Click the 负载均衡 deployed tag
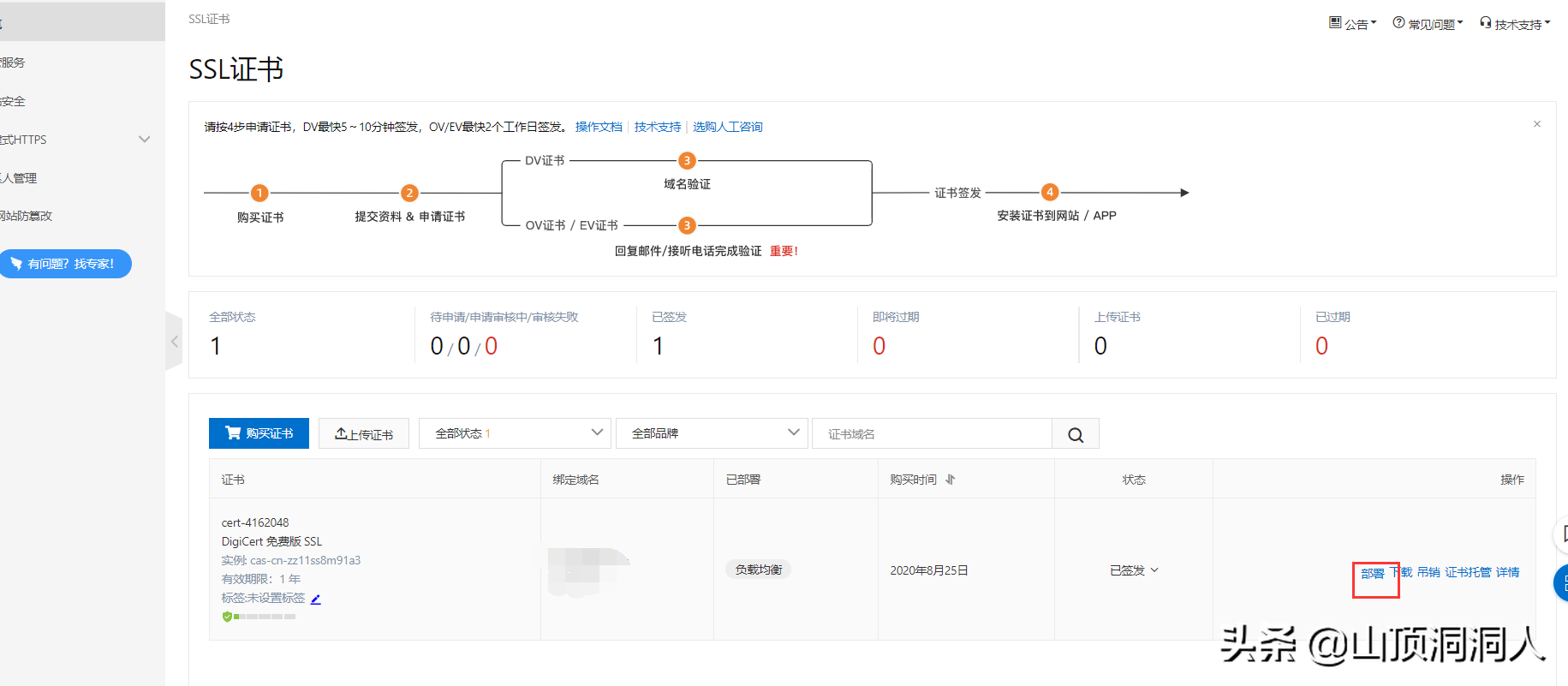The image size is (1568, 686). [x=758, y=570]
